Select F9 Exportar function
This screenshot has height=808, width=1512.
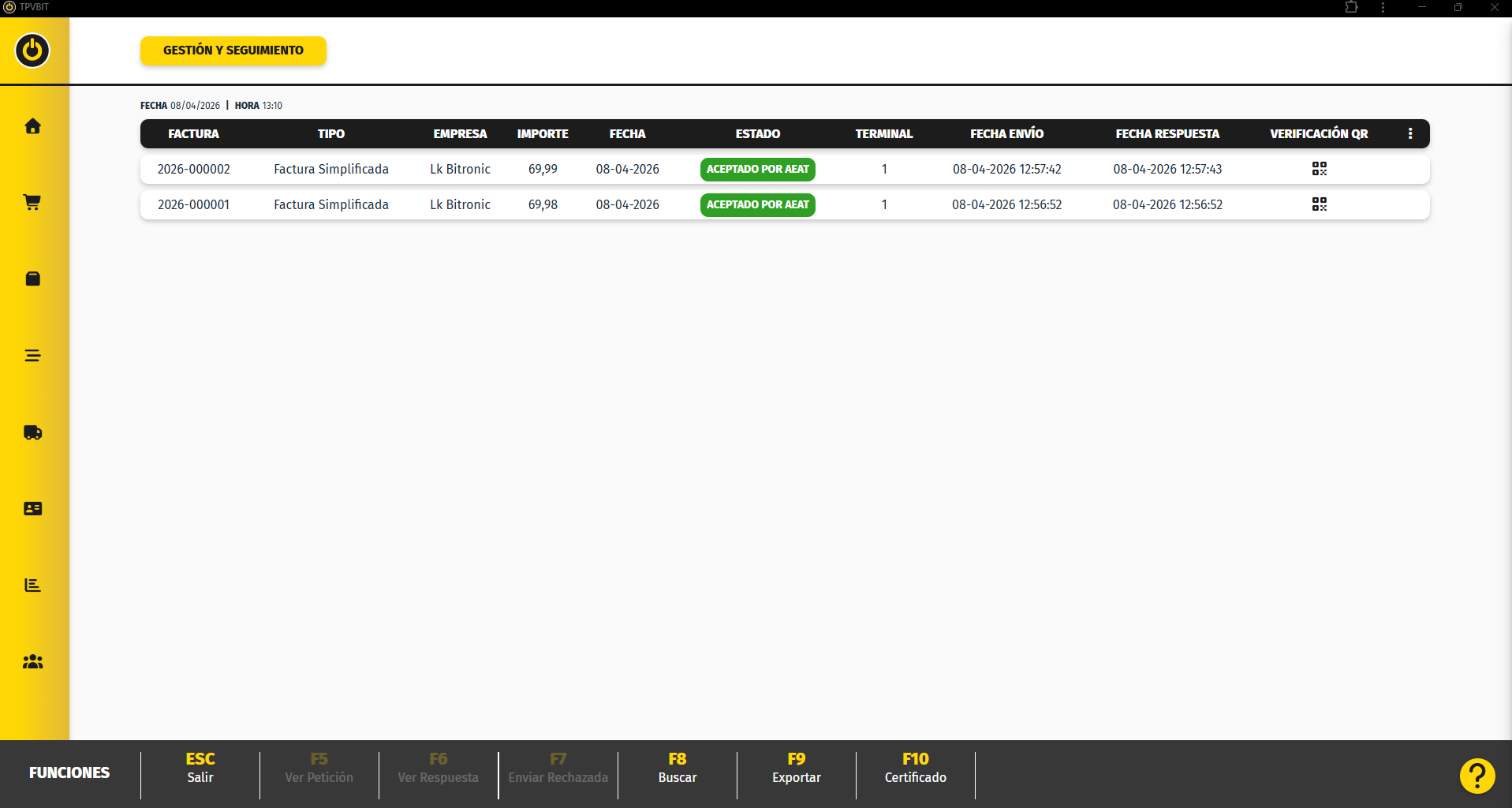coord(796,768)
